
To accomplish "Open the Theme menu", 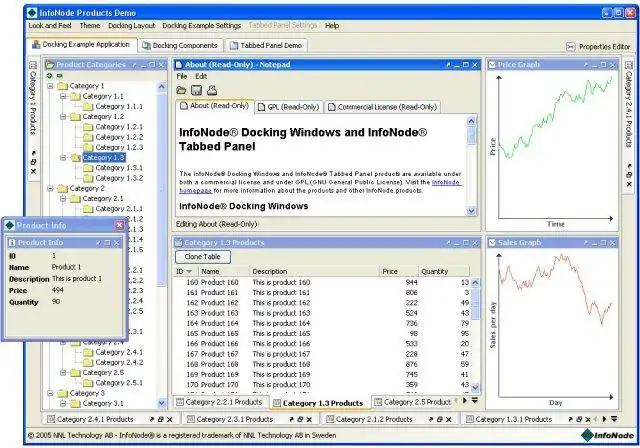I will [90, 26].
